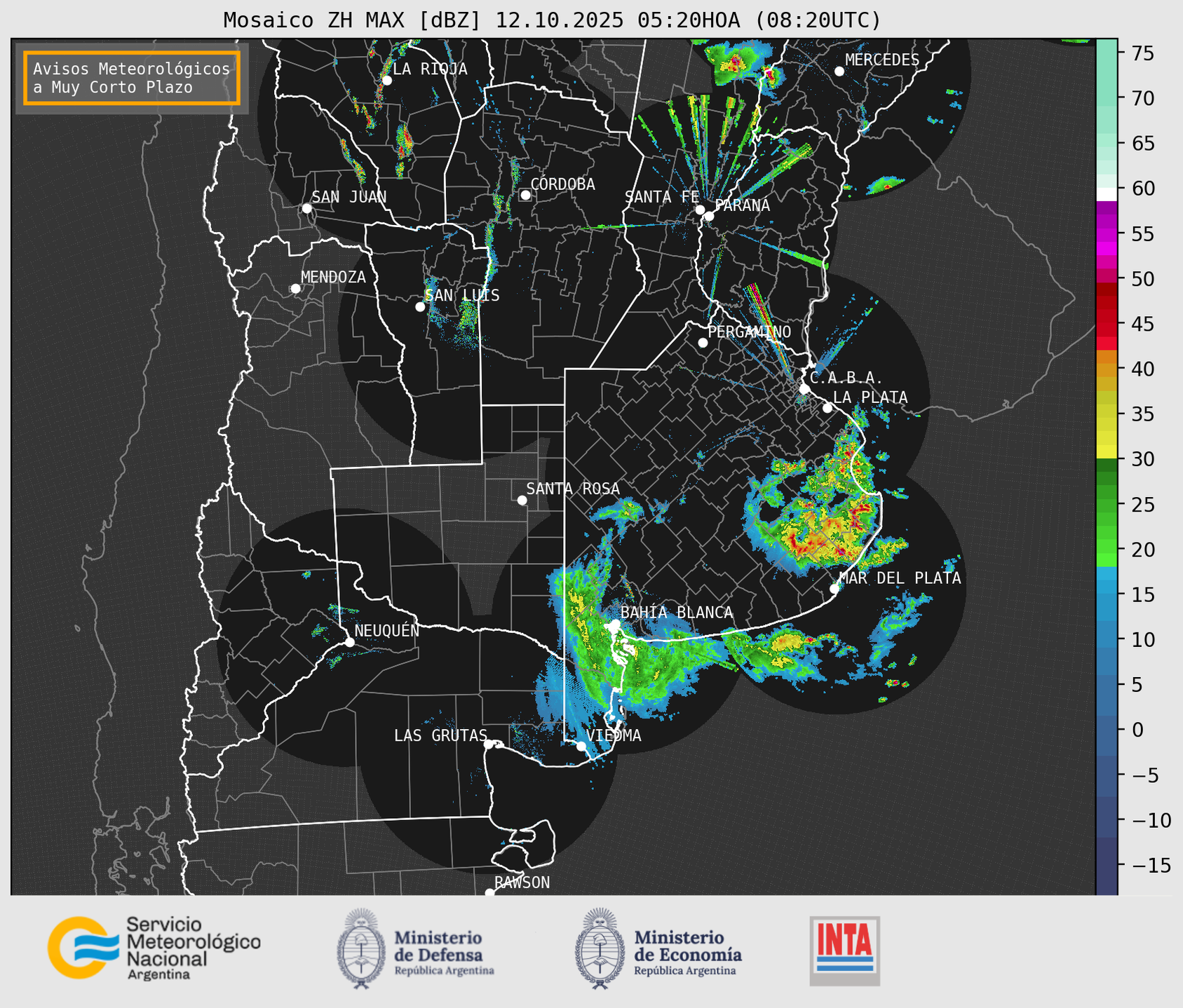Image resolution: width=1183 pixels, height=1008 pixels.
Task: Pick the red 45 dBZ color band
Action: (x=1106, y=324)
